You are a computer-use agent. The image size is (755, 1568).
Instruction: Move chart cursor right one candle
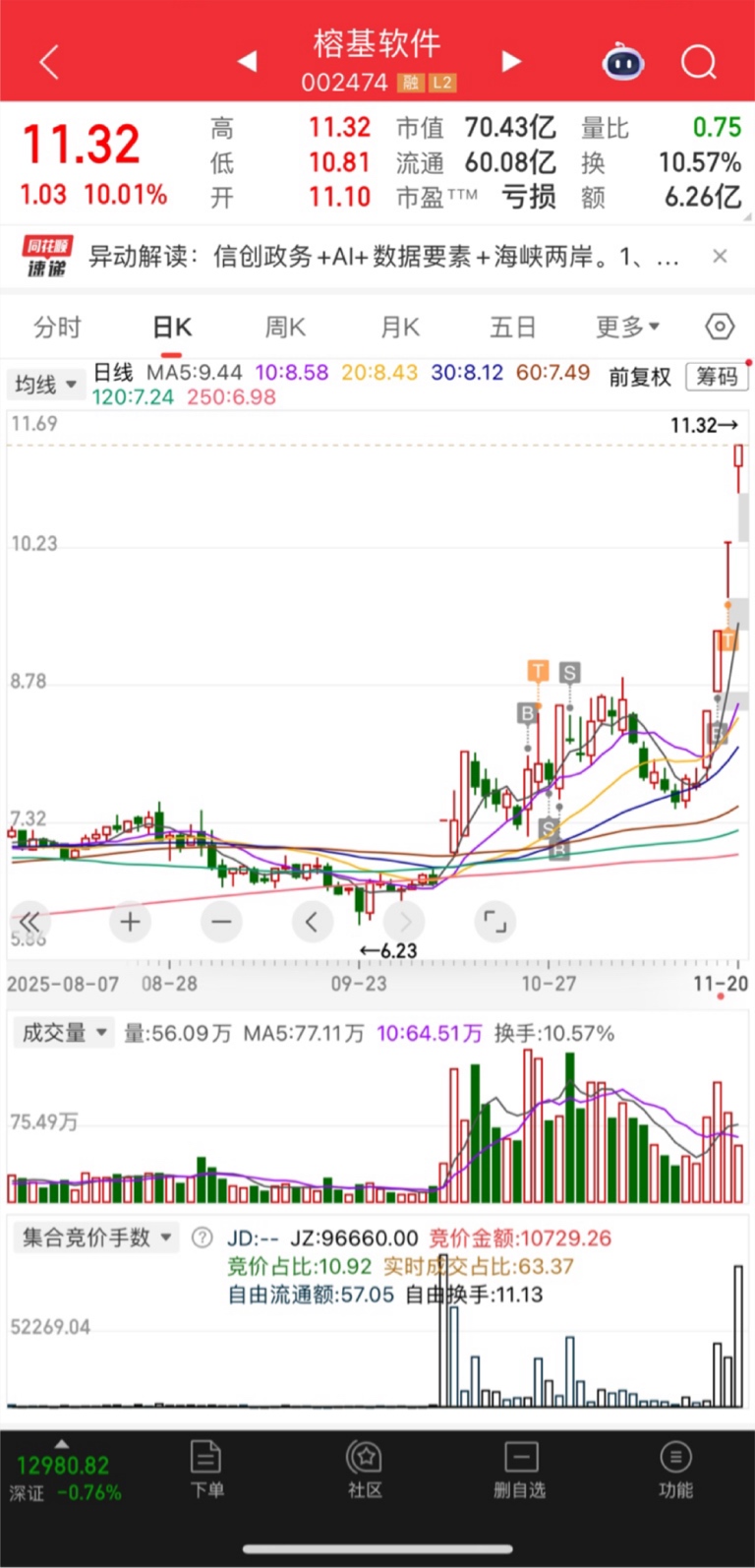(x=404, y=922)
